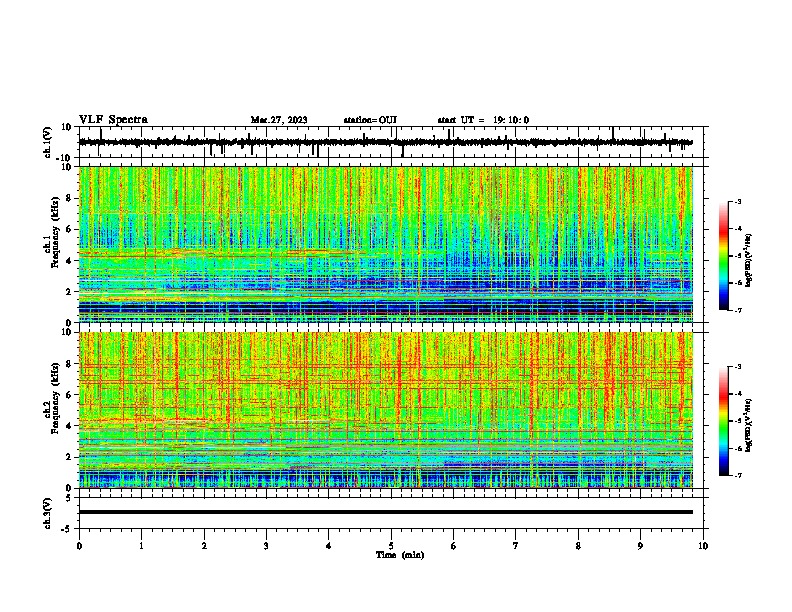Click the time axis tick label '3'
Screen dimensions: 792x612
[x=266, y=546]
